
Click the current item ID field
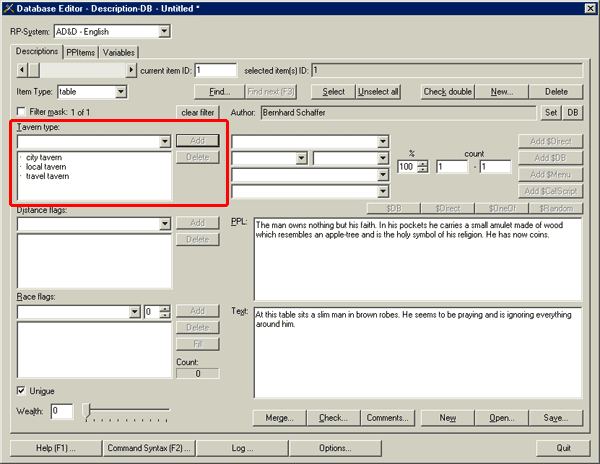pyautogui.click(x=216, y=70)
